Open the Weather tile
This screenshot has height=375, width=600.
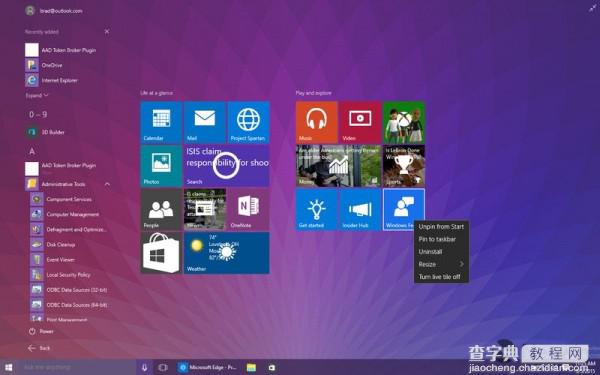coord(227,253)
